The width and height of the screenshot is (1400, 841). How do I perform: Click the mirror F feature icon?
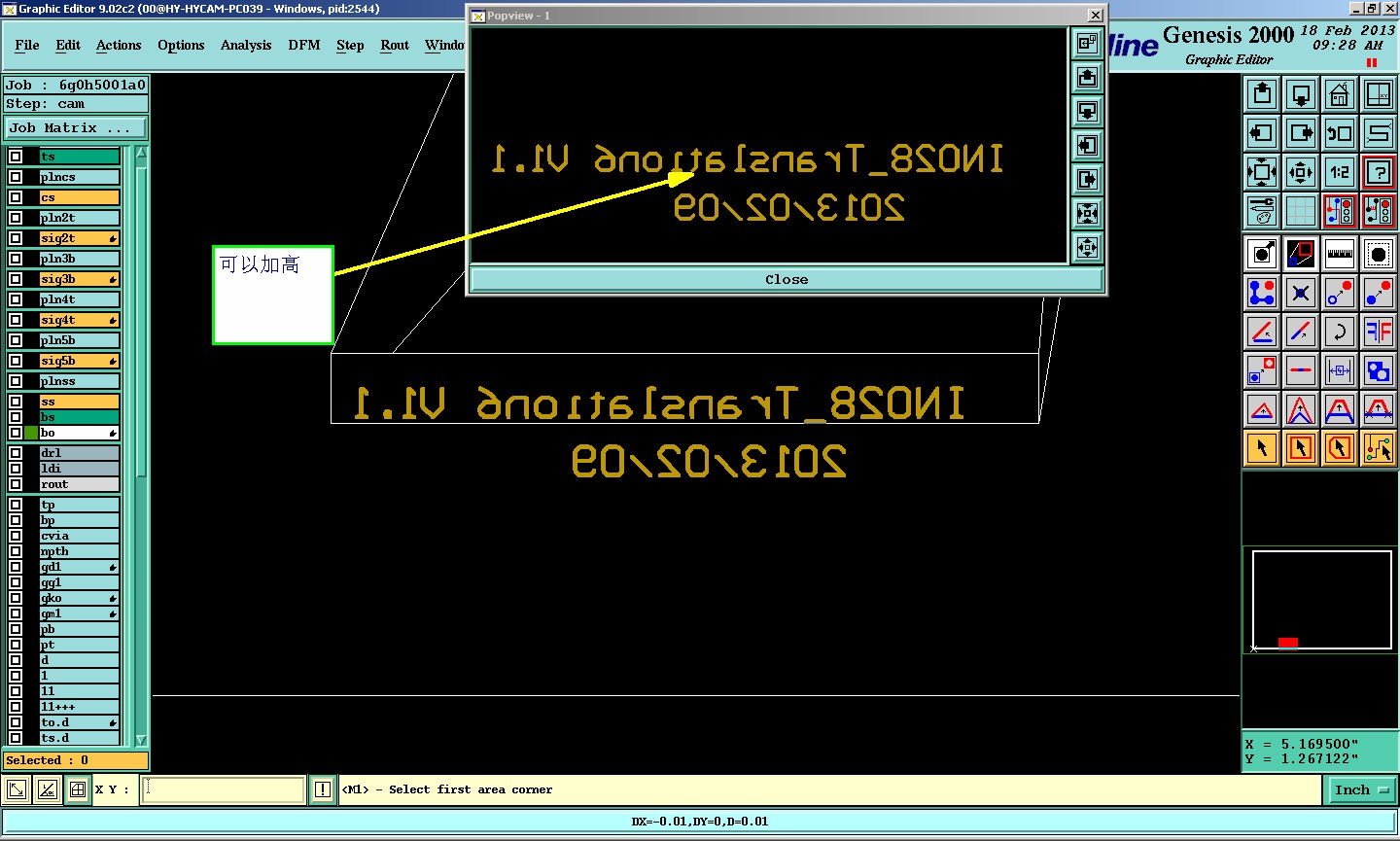[1379, 332]
